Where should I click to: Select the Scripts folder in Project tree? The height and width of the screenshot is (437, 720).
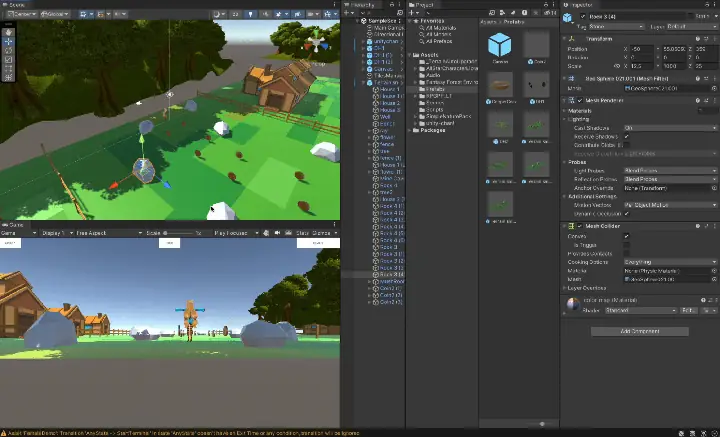[x=432, y=110]
